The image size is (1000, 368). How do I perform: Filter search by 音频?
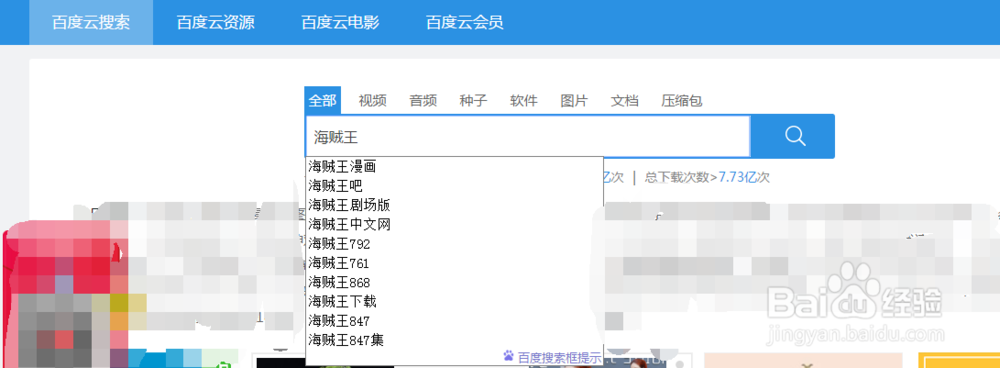pos(423,101)
